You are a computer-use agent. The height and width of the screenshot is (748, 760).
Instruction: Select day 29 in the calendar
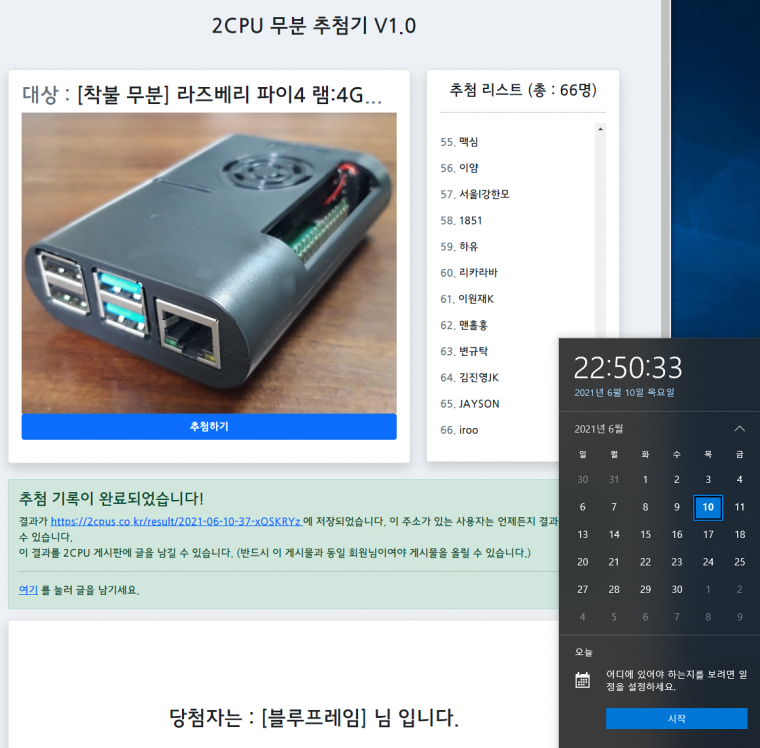[645, 589]
